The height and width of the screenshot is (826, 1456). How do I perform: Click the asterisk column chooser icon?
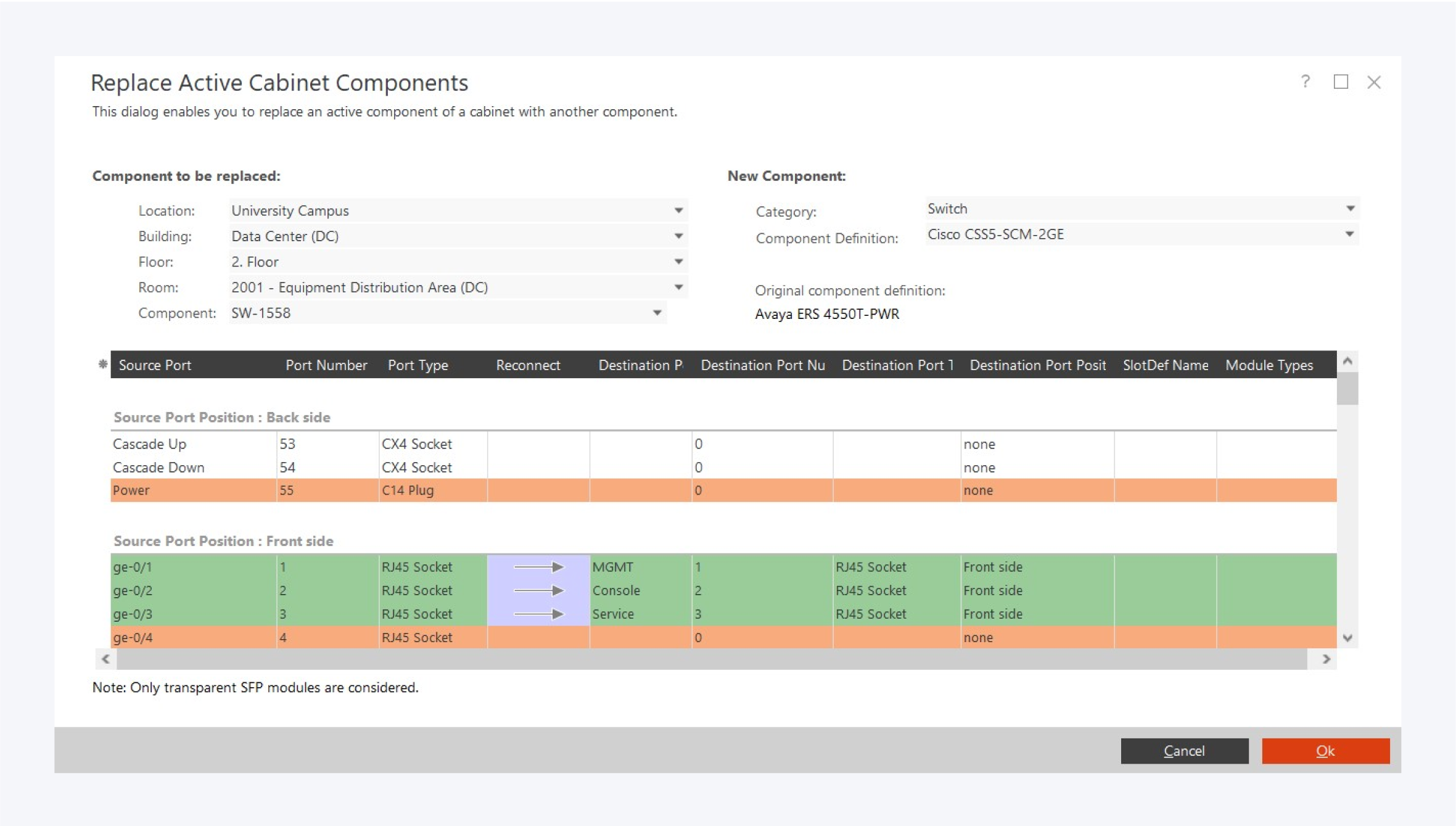point(102,365)
